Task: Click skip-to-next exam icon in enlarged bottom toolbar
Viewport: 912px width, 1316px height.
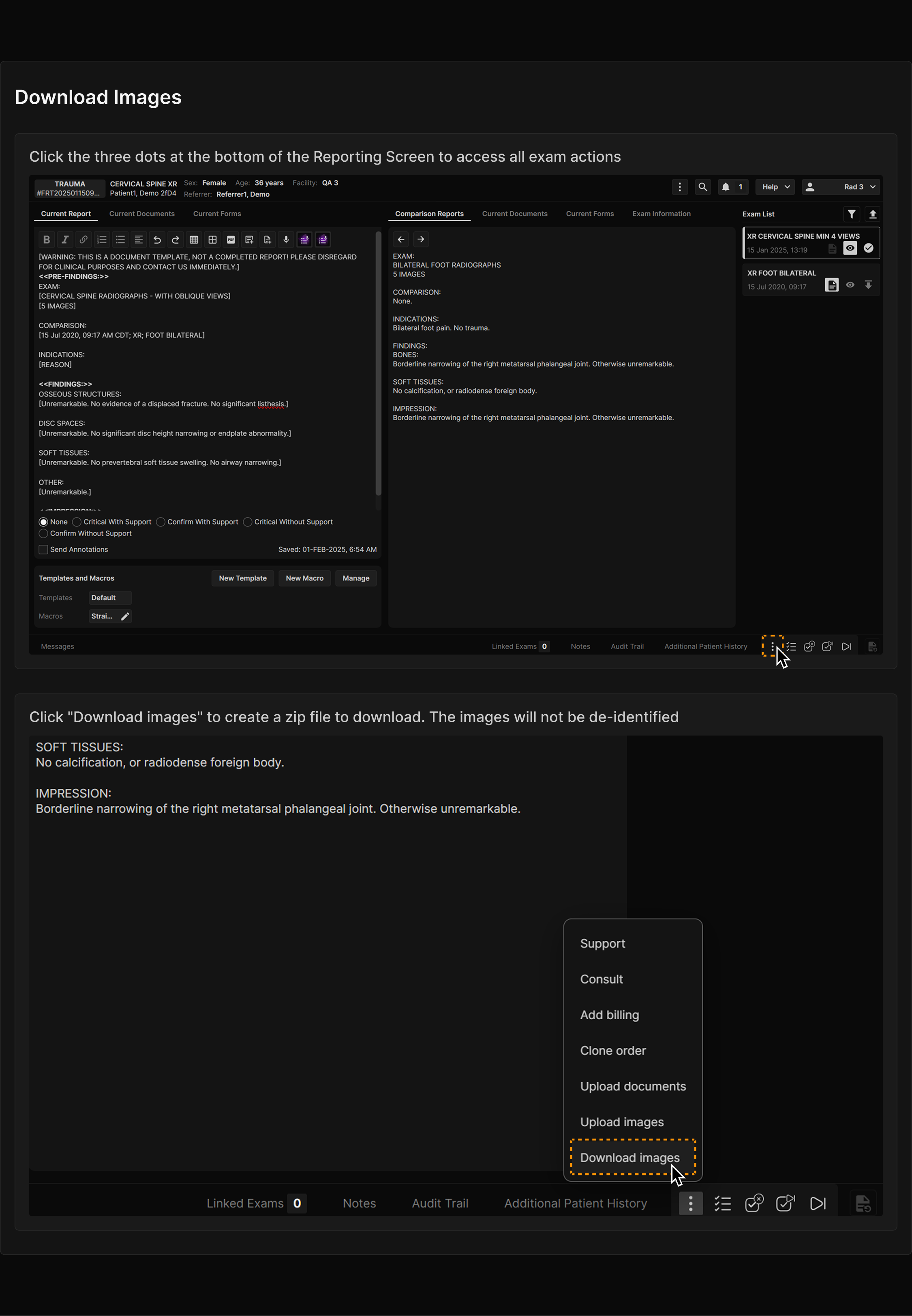Action: (x=818, y=1203)
